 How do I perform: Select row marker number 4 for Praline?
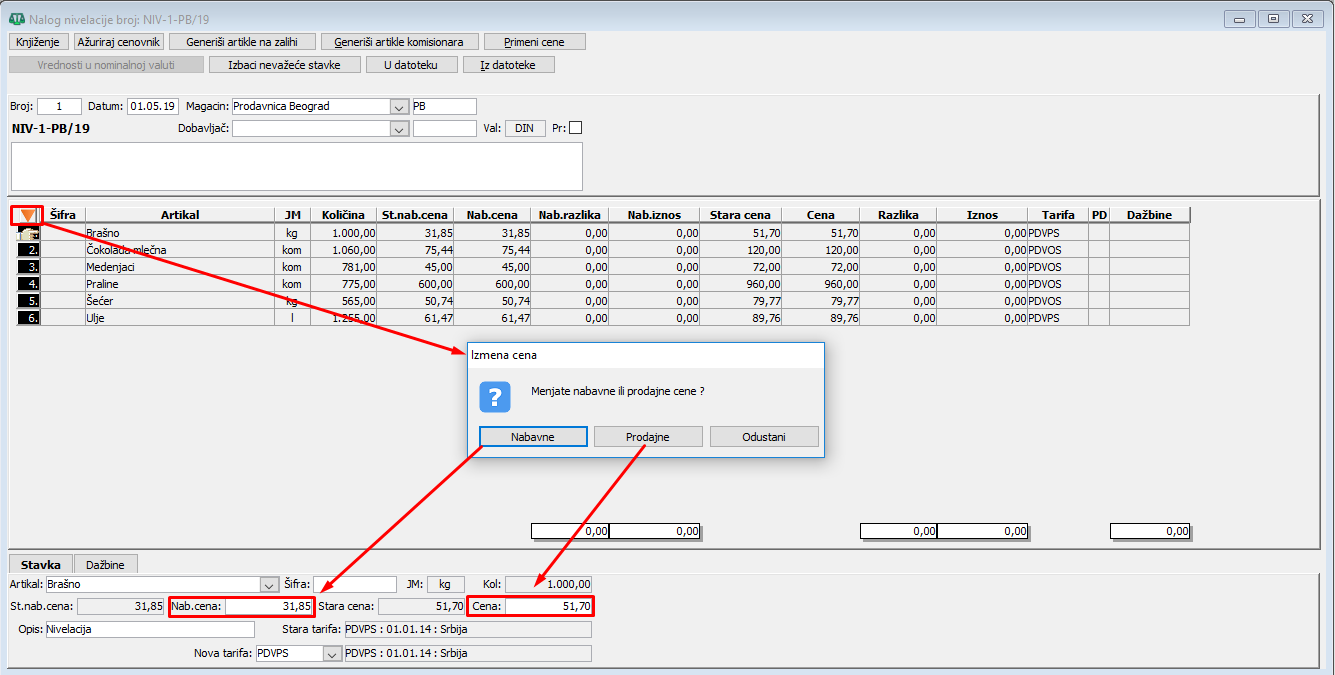pyautogui.click(x=29, y=284)
